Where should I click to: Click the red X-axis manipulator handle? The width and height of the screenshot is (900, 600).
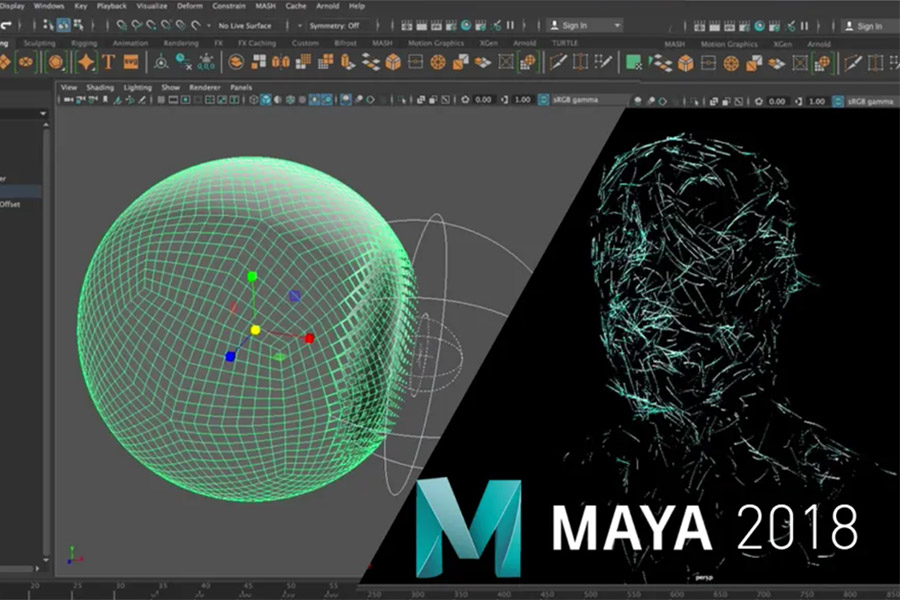309,338
